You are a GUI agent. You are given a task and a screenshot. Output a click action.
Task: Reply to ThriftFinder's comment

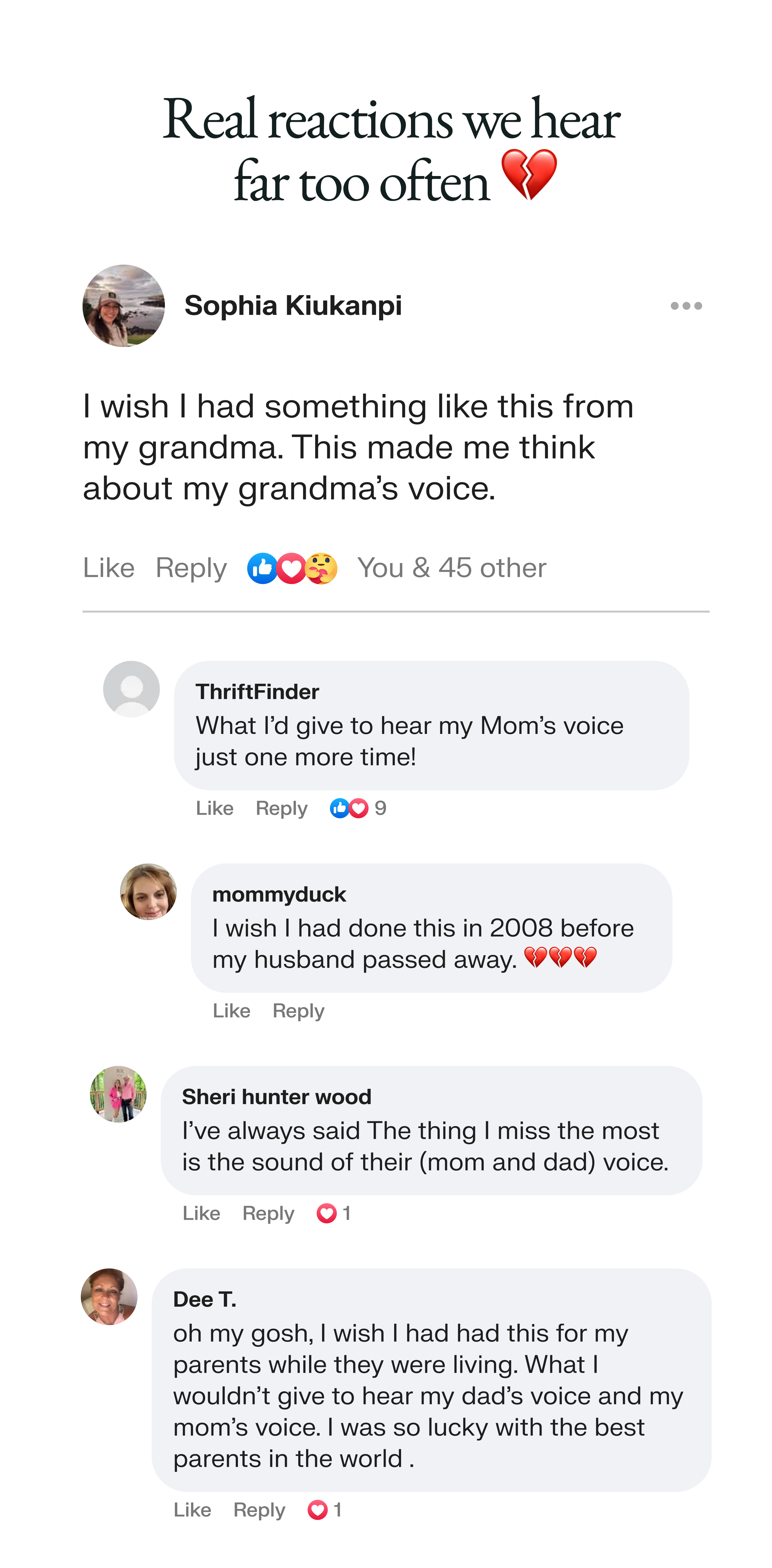point(281,808)
